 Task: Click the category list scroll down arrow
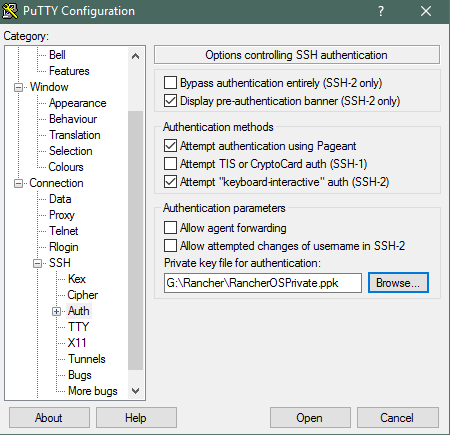point(135,390)
